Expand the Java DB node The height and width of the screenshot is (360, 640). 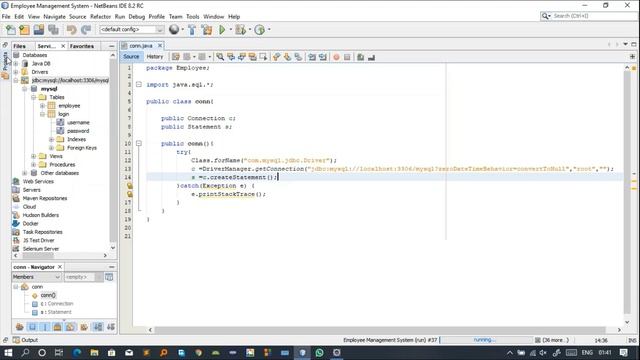coord(16,64)
